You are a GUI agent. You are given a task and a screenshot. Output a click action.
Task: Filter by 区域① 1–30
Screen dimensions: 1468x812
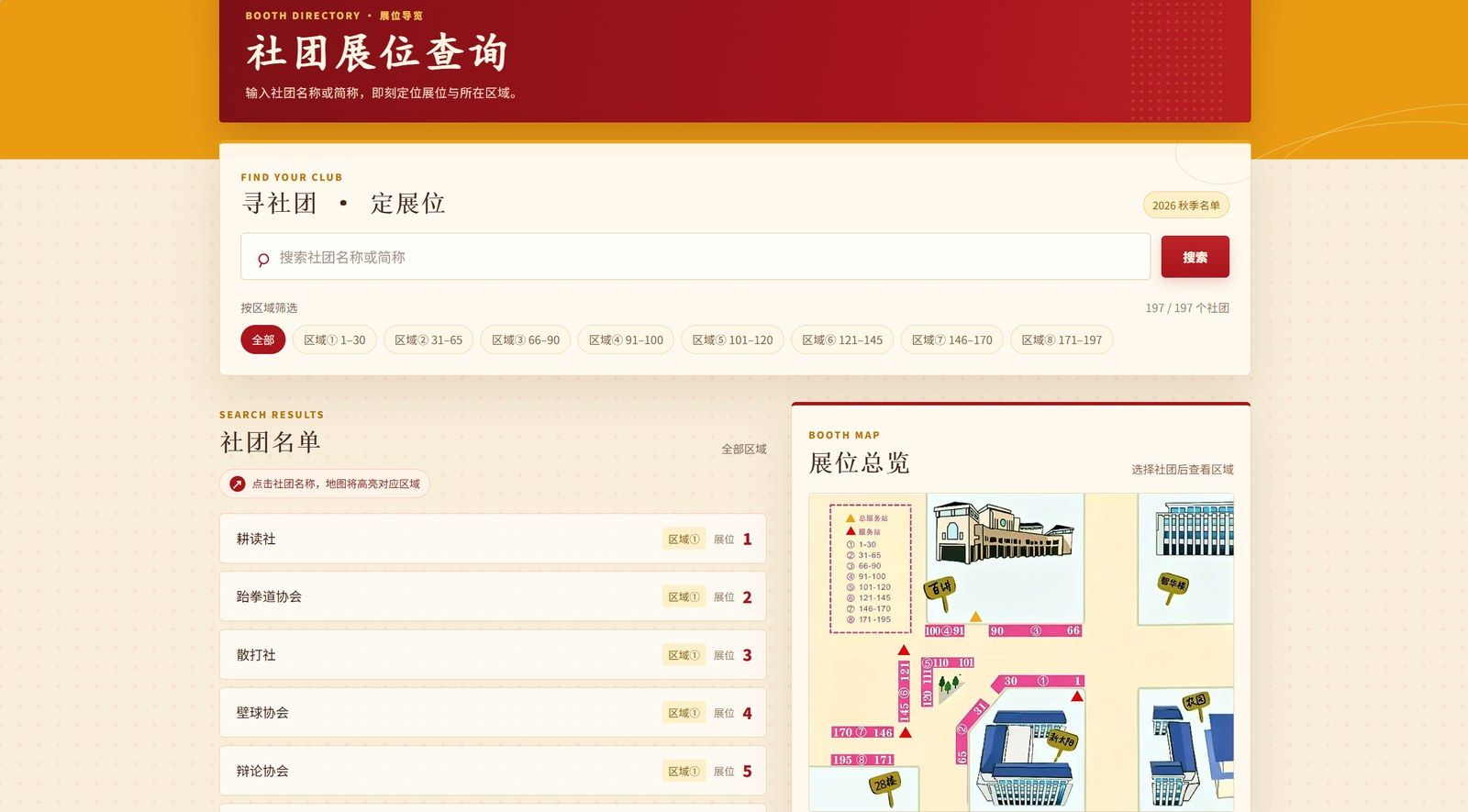[x=334, y=339]
